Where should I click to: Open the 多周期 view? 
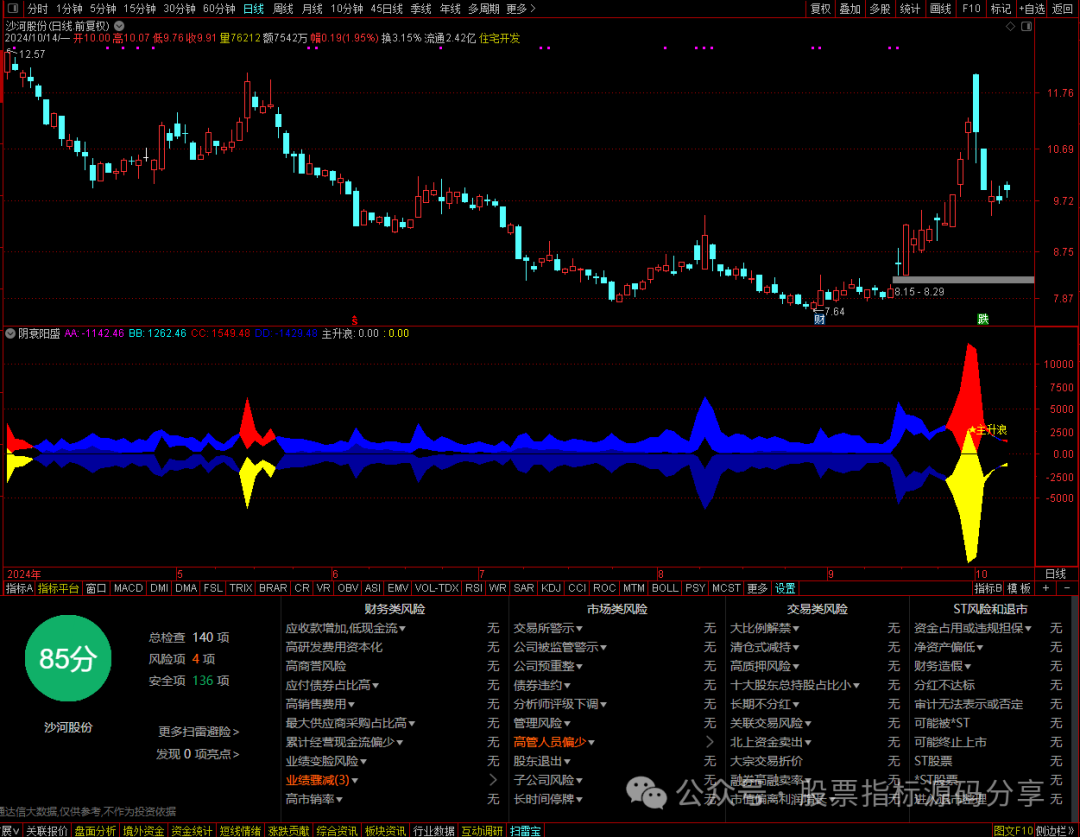coord(484,8)
